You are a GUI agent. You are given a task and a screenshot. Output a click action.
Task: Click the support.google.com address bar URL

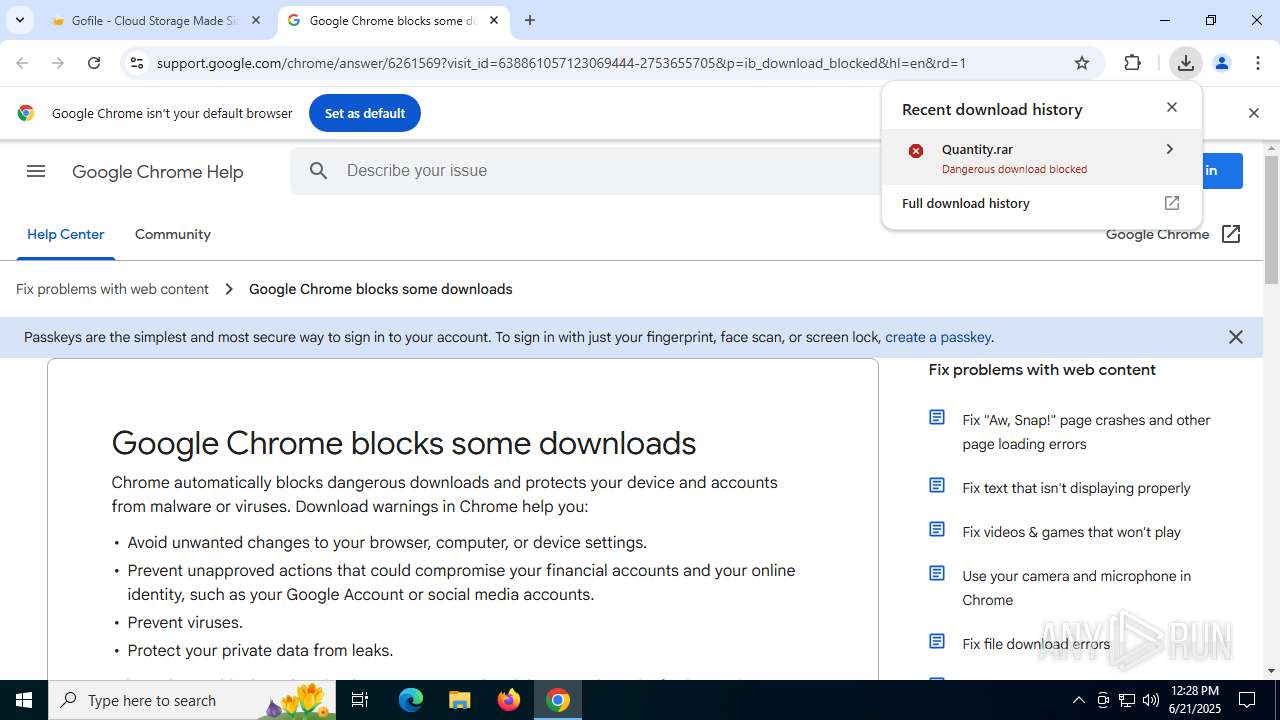click(561, 63)
